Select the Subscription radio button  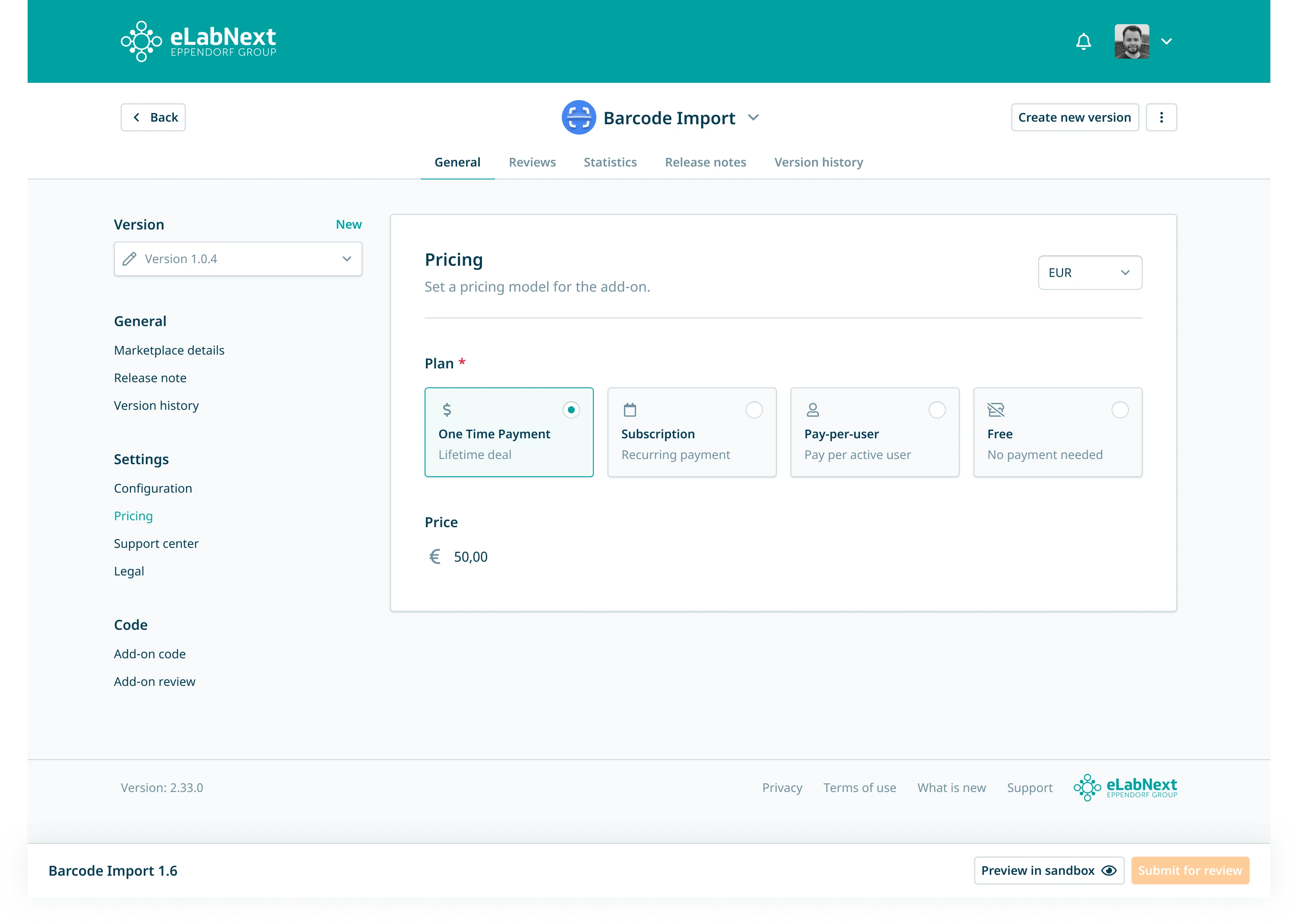753,410
